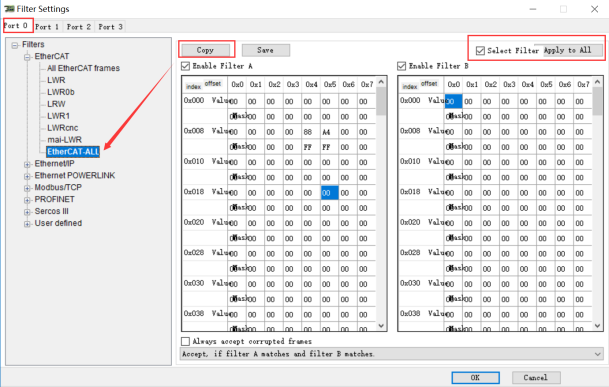Select the LWR0b filter entry

coord(61,92)
